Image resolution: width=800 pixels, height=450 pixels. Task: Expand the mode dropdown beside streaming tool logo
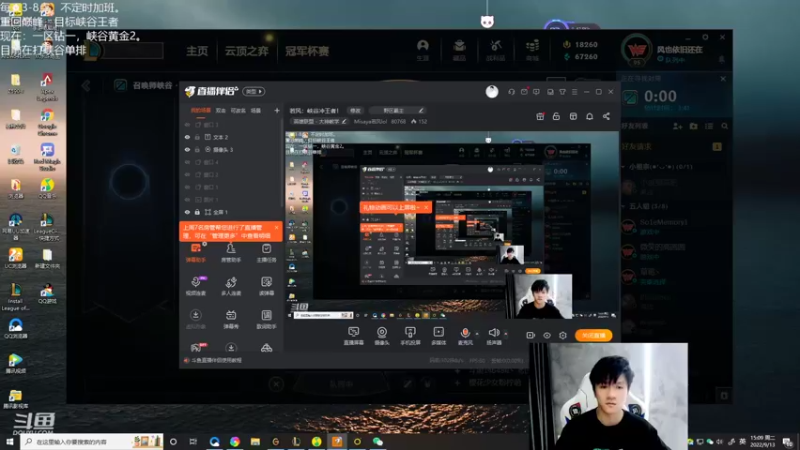[x=254, y=91]
